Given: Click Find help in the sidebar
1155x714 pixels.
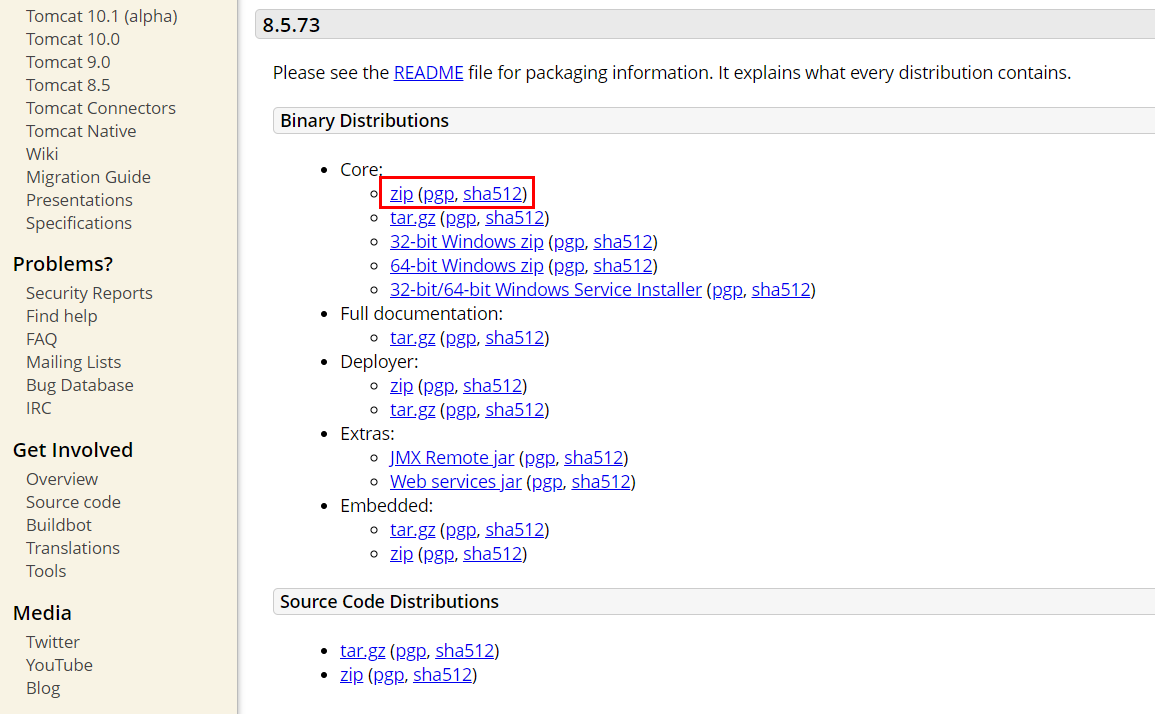Looking at the screenshot, I should (x=62, y=315).
